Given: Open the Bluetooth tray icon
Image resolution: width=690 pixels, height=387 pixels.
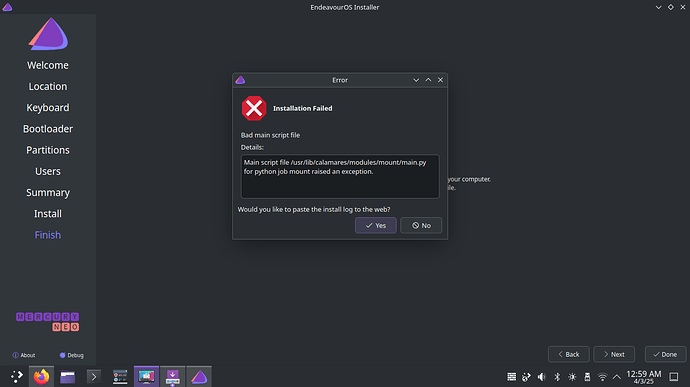Looking at the screenshot, I should pos(557,377).
